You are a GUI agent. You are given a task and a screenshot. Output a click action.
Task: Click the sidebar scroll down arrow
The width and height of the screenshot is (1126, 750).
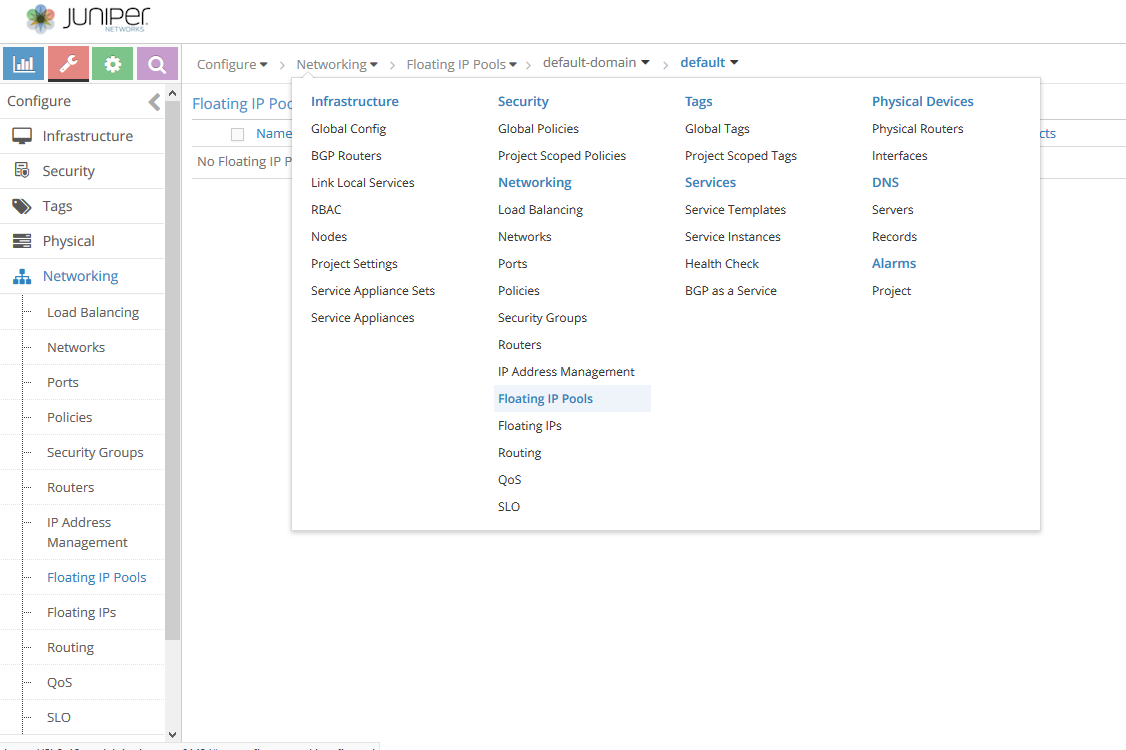point(172,735)
